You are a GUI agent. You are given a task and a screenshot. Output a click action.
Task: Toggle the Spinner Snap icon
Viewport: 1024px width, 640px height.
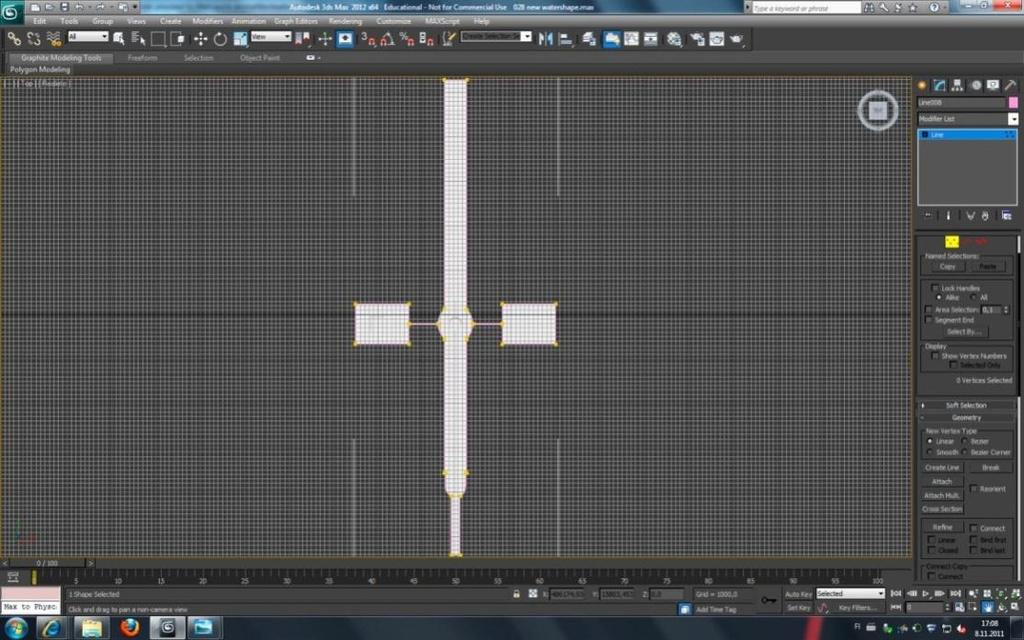[426, 39]
